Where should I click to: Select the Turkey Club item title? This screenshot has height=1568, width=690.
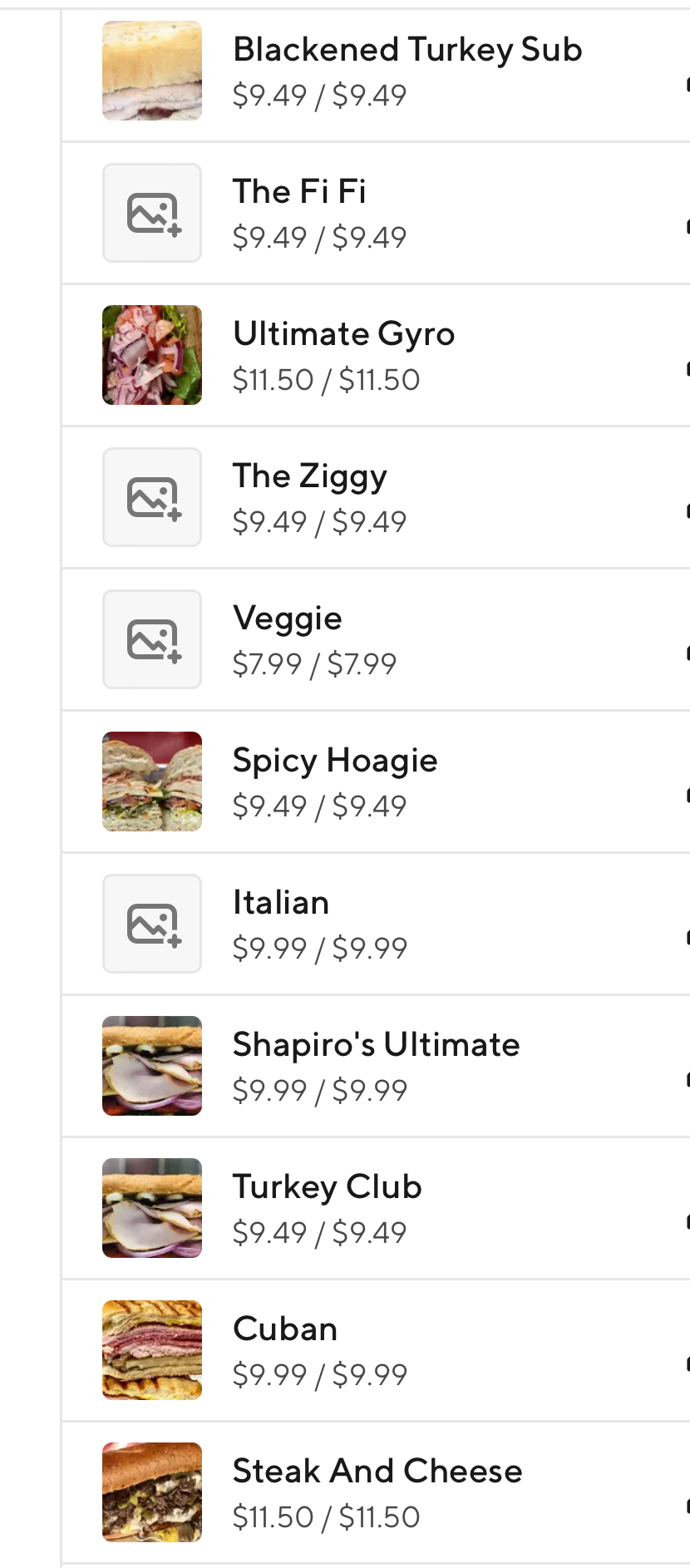(x=327, y=1187)
